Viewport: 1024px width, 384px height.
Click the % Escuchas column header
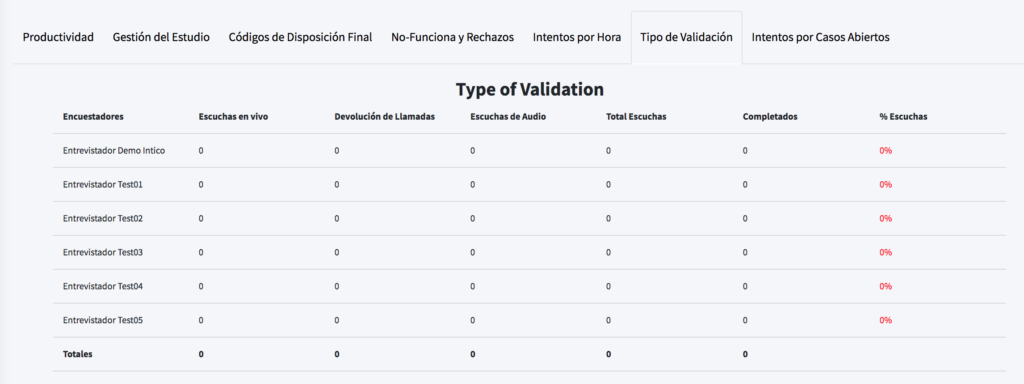pos(903,117)
